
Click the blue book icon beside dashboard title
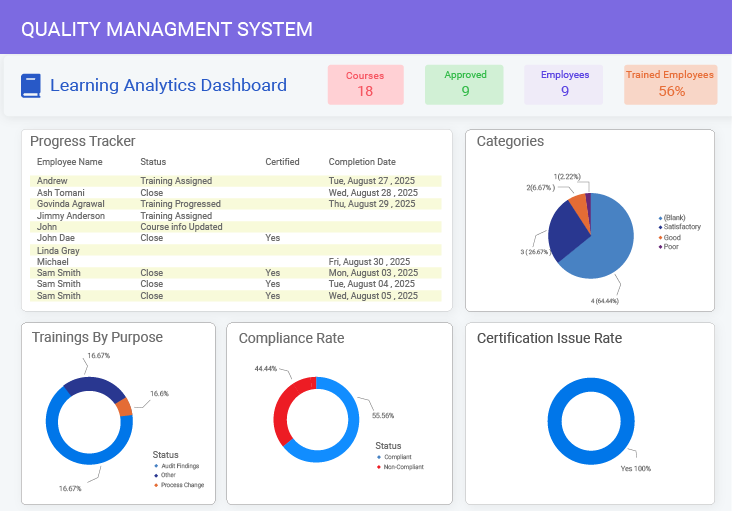pyautogui.click(x=31, y=86)
